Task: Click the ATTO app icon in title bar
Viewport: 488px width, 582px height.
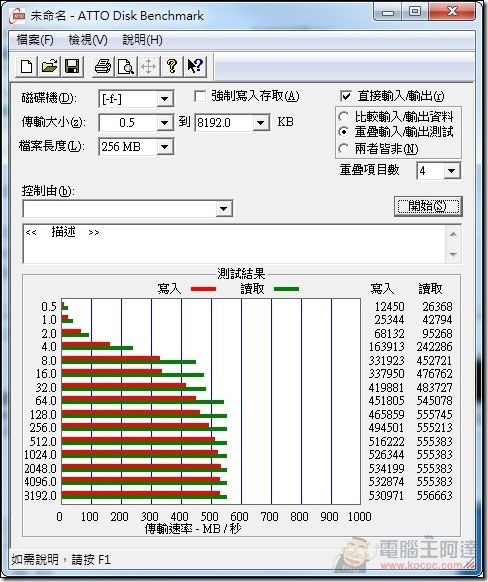Action: pyautogui.click(x=18, y=16)
